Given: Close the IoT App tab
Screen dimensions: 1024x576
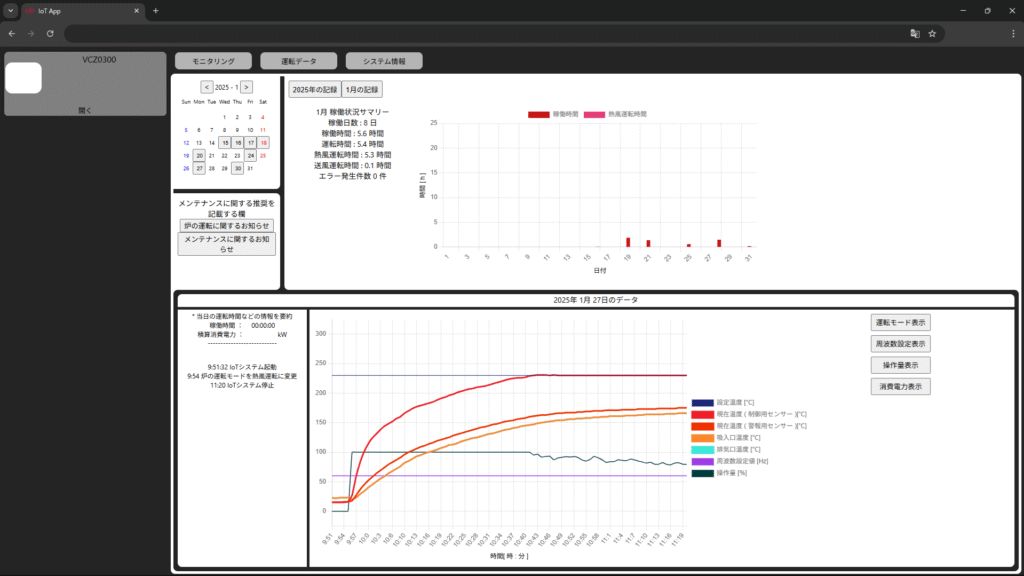Looking at the screenshot, I should [x=137, y=11].
